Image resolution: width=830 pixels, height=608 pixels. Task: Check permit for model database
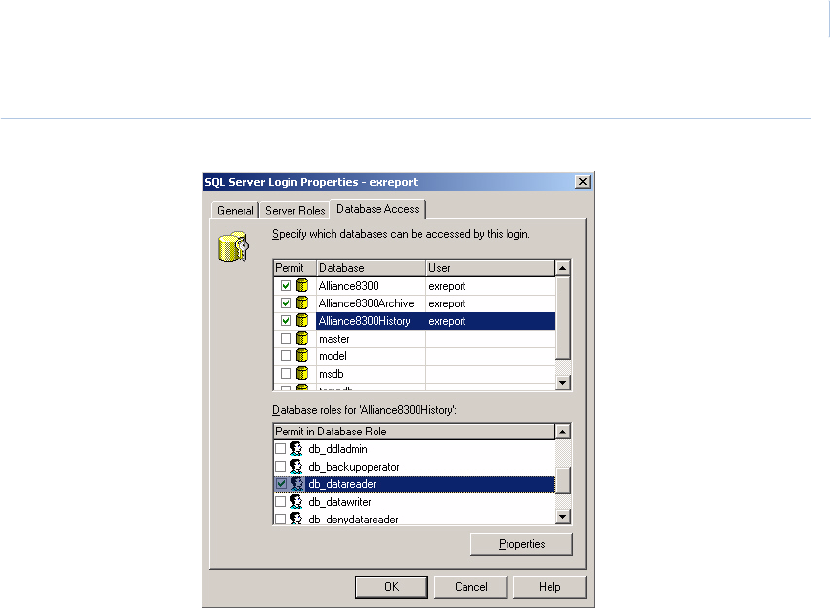point(286,356)
